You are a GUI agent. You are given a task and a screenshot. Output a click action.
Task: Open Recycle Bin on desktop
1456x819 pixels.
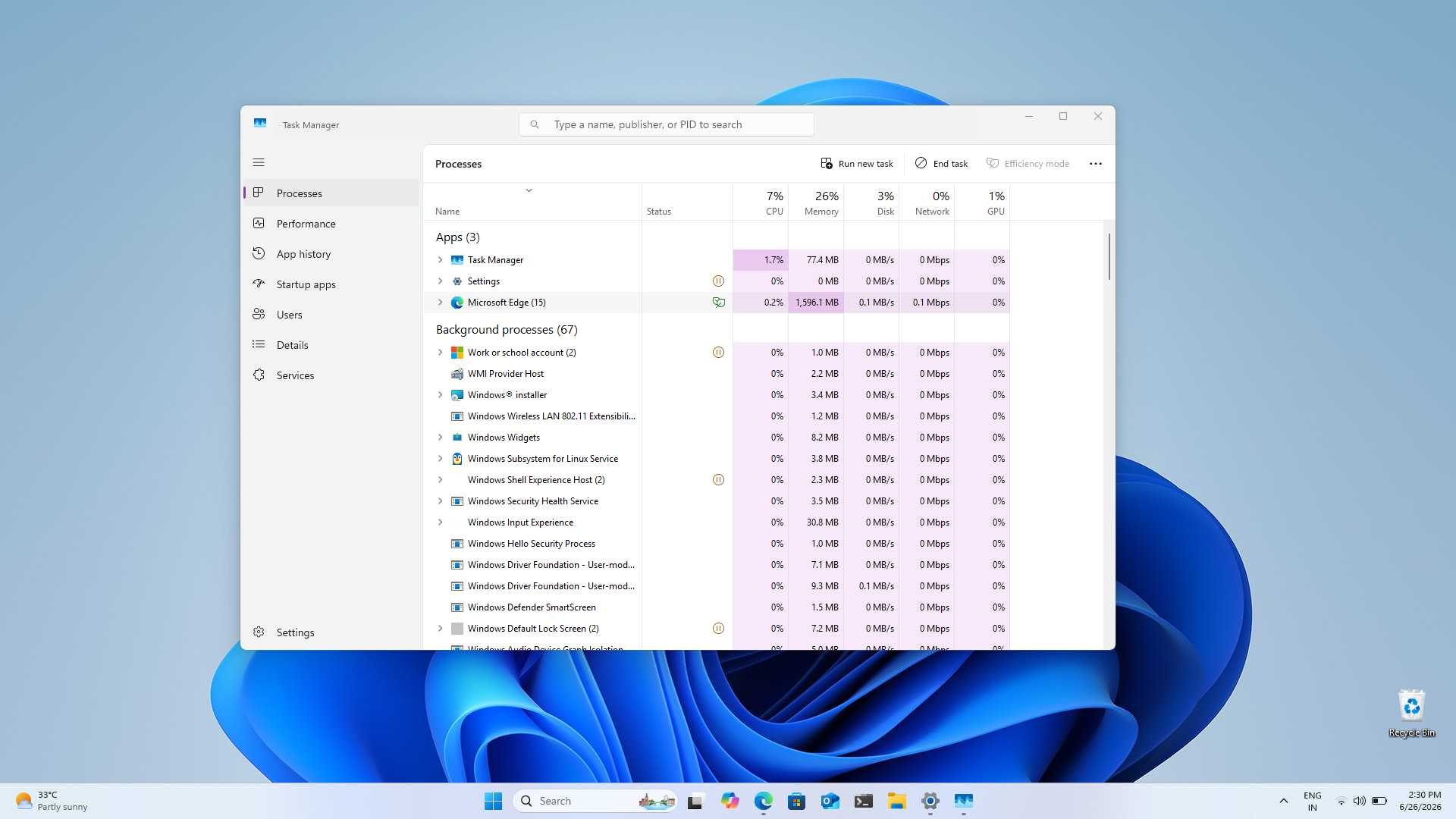pos(1411,713)
